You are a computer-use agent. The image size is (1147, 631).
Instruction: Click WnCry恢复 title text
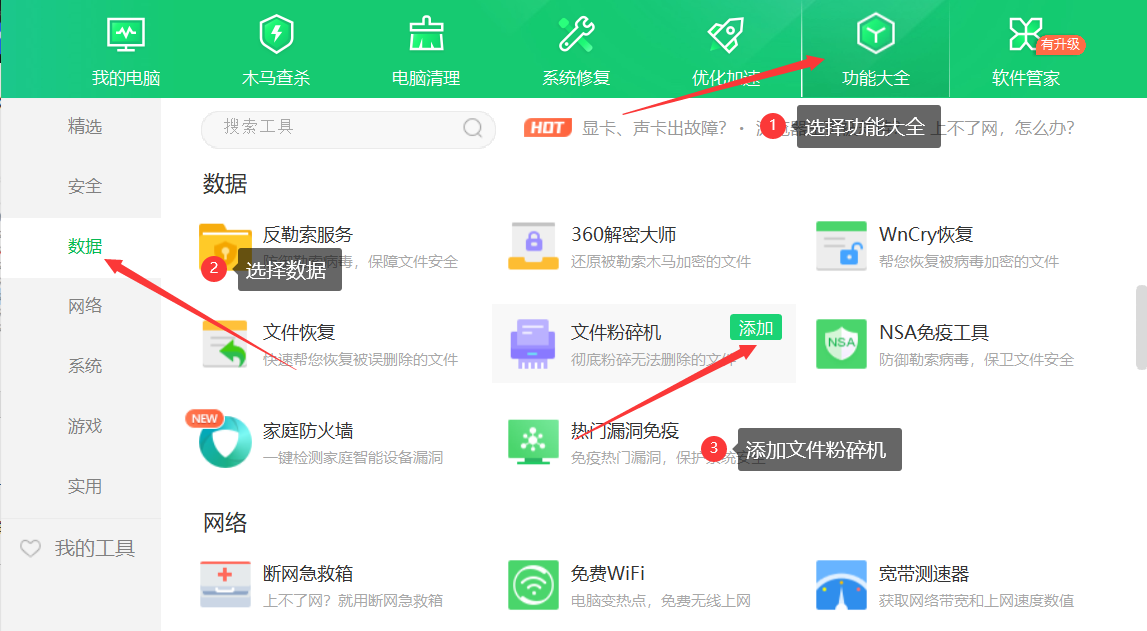point(926,235)
